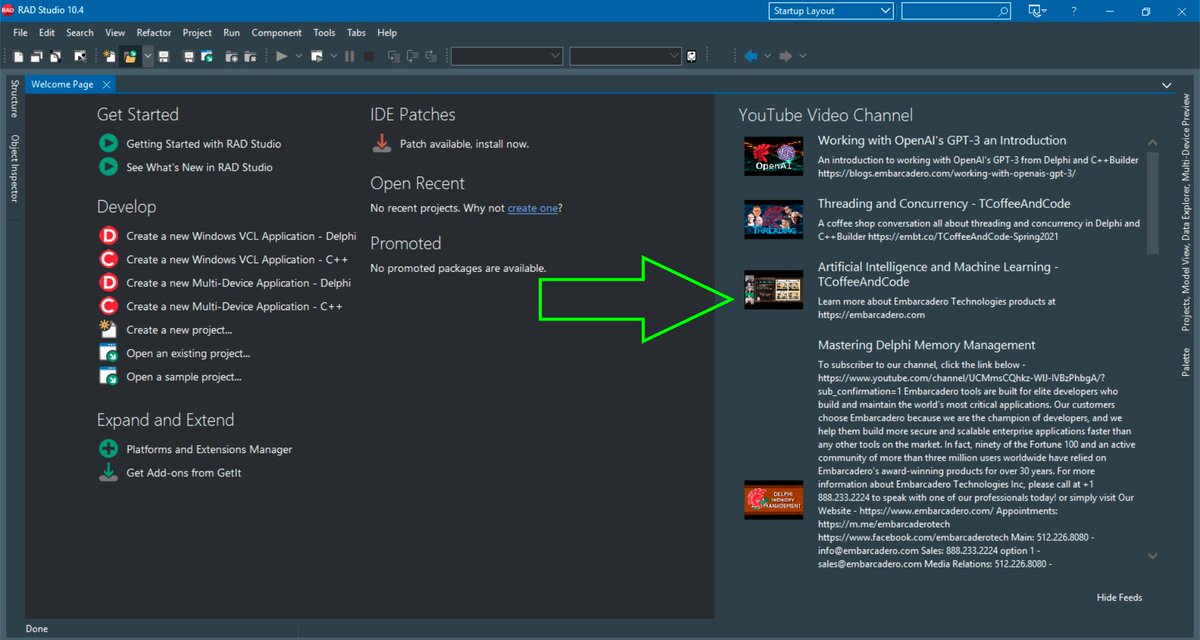Click the IDE patch download icon
The image size is (1200, 640).
pyautogui.click(x=381, y=144)
